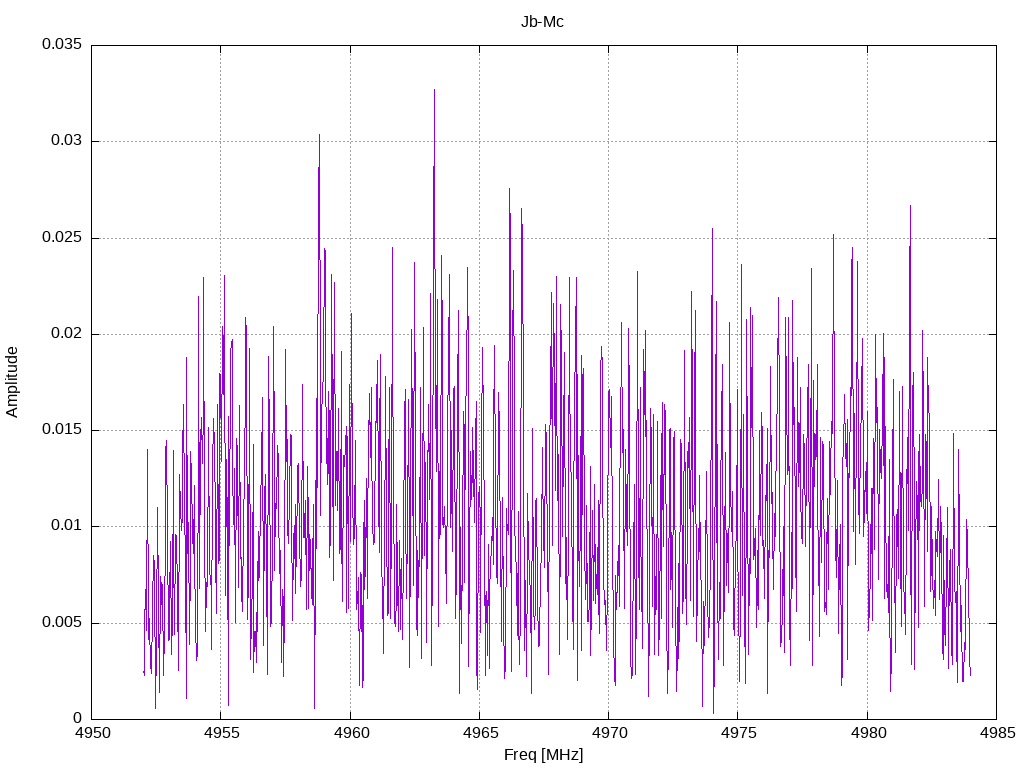Click the x-axis value 4955

pos(221,733)
